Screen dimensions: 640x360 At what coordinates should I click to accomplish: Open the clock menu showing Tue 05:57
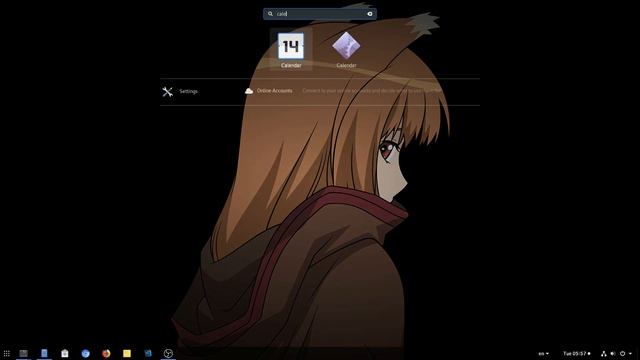tap(576, 353)
